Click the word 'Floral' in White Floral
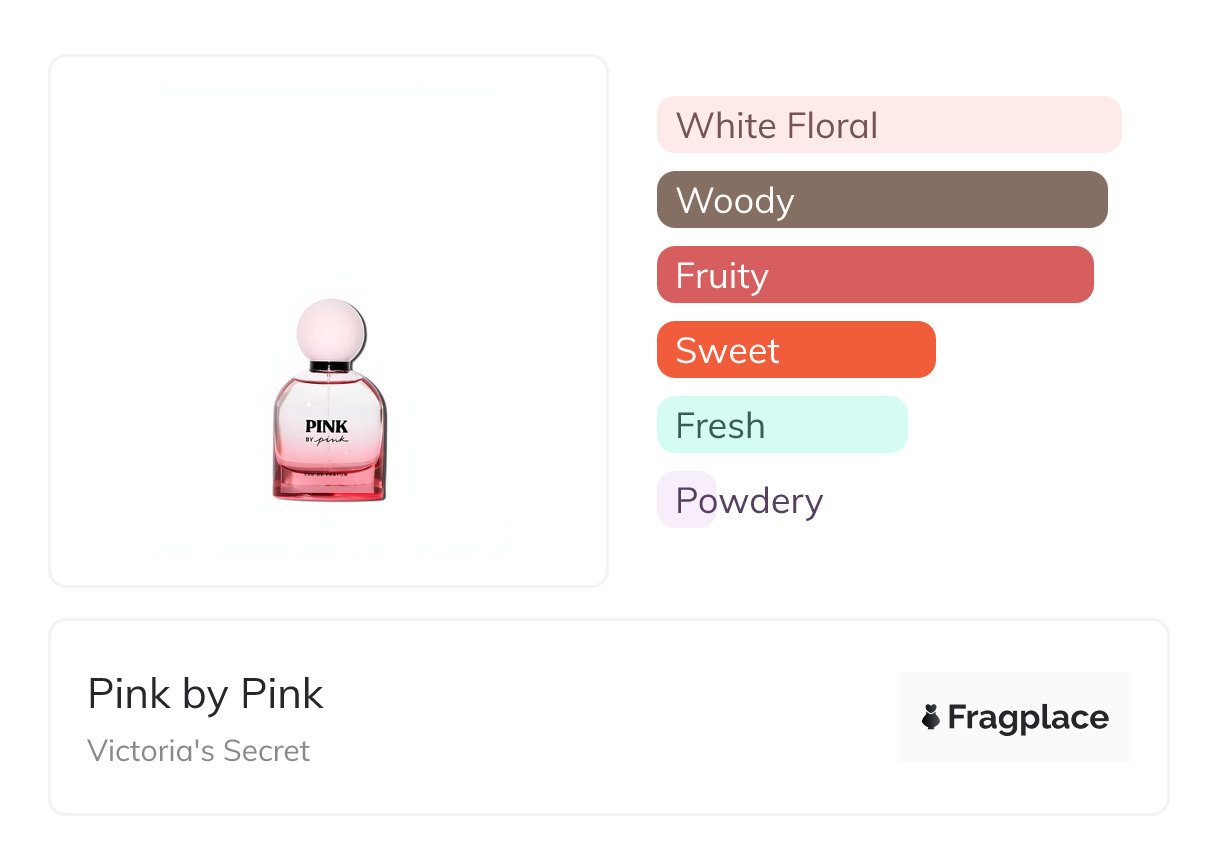Viewport: 1218px width, 864px height. 832,126
